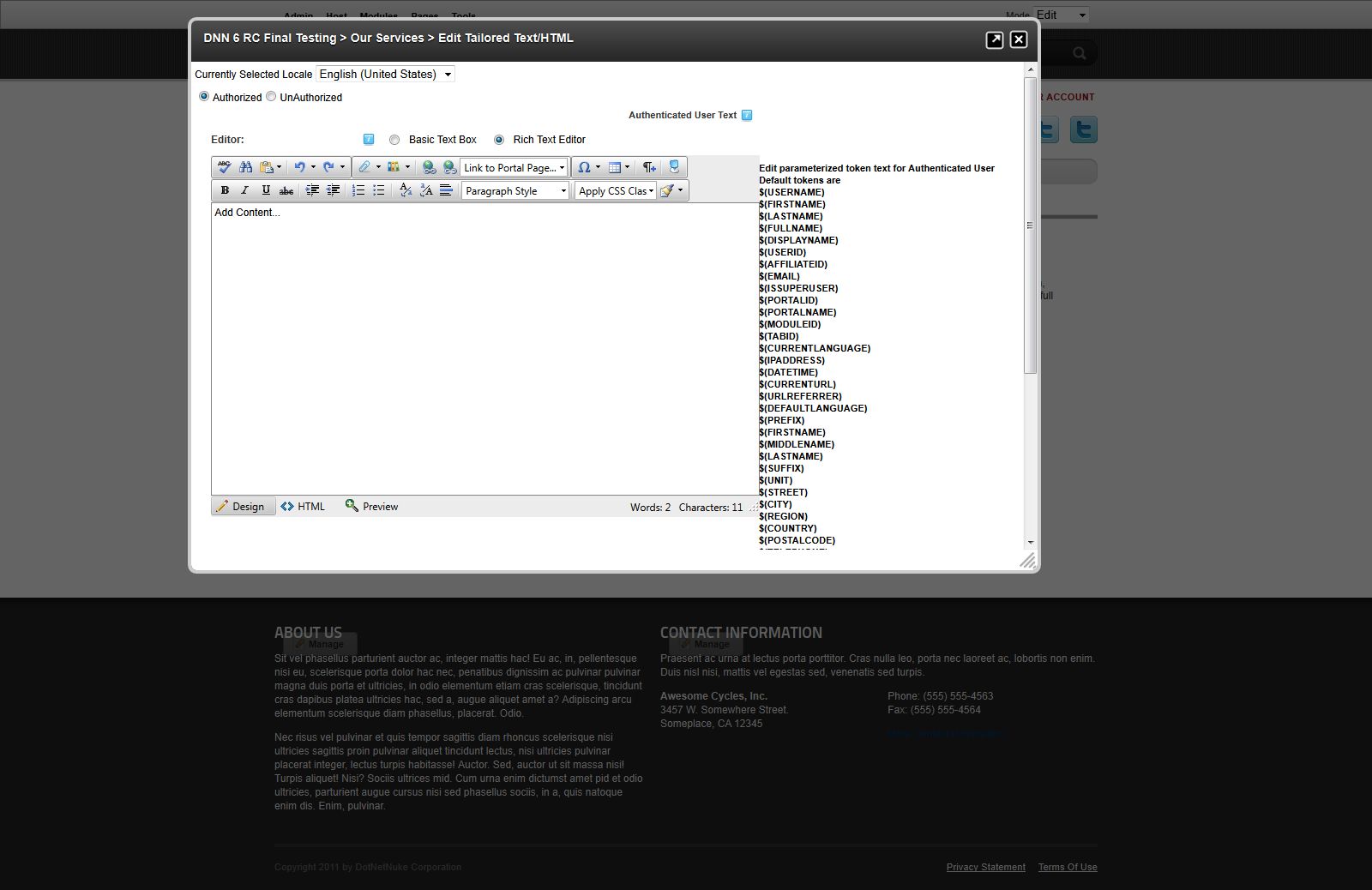Expand the Symbol picker arrow

click(x=598, y=167)
